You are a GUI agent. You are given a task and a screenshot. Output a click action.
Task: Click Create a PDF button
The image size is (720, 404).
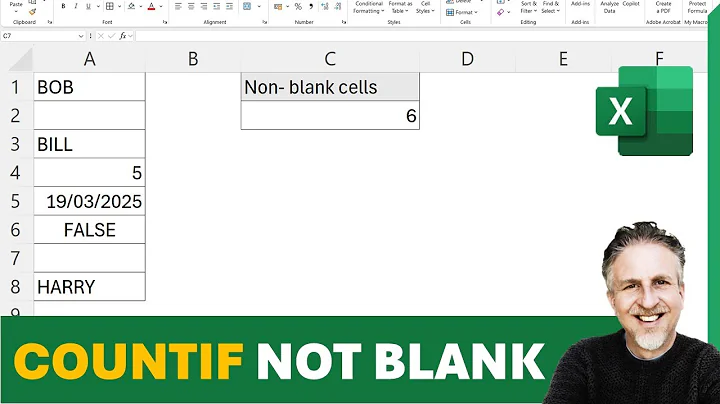pyautogui.click(x=663, y=7)
